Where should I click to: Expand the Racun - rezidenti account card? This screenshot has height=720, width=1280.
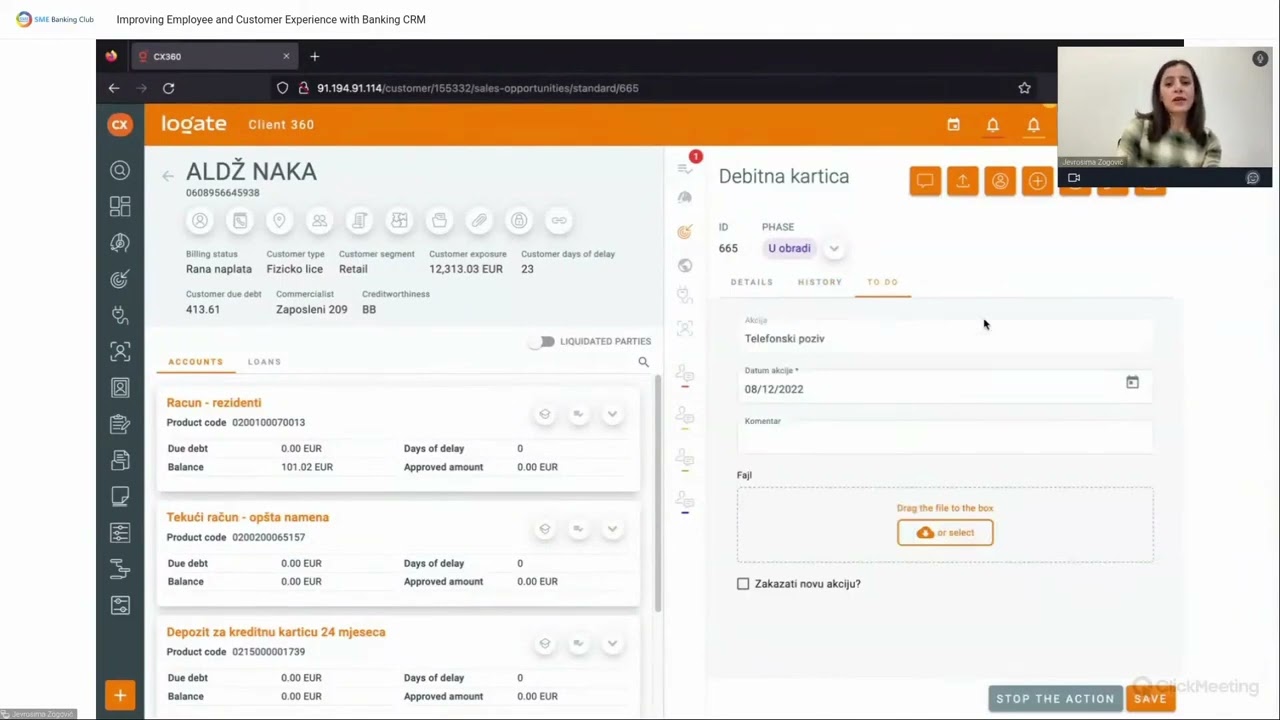click(612, 414)
